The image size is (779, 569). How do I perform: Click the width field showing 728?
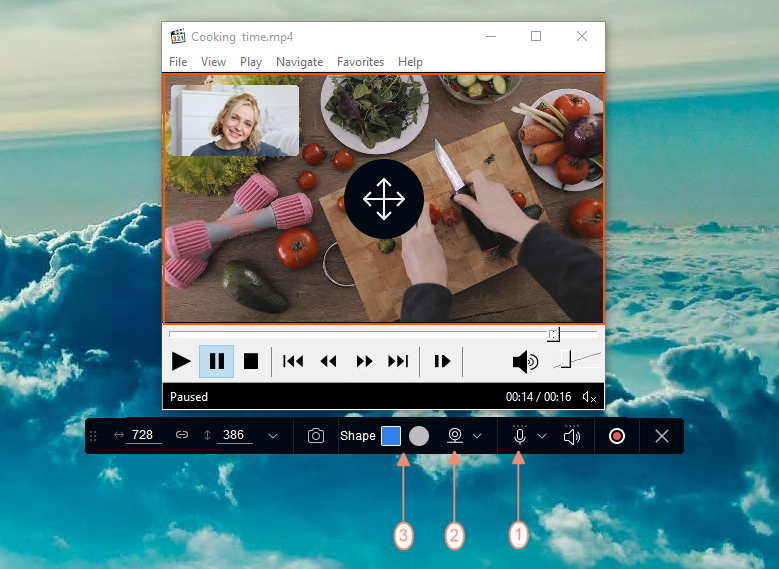click(x=144, y=435)
